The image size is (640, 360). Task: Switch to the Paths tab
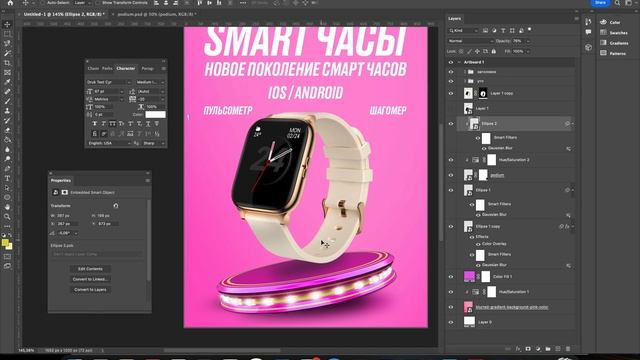pyautogui.click(x=107, y=69)
